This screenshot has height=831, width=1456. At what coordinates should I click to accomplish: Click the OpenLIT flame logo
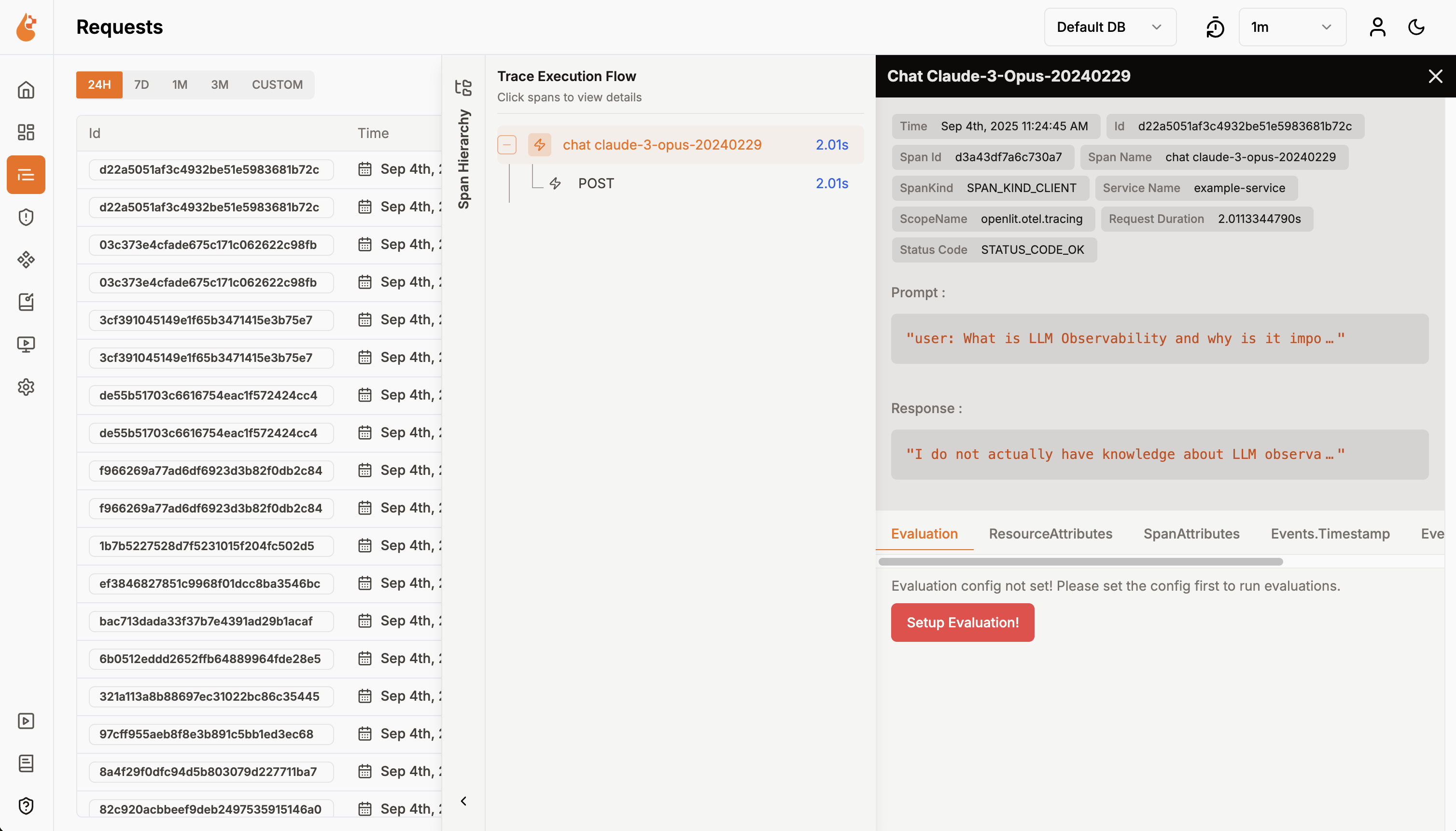pyautogui.click(x=26, y=27)
